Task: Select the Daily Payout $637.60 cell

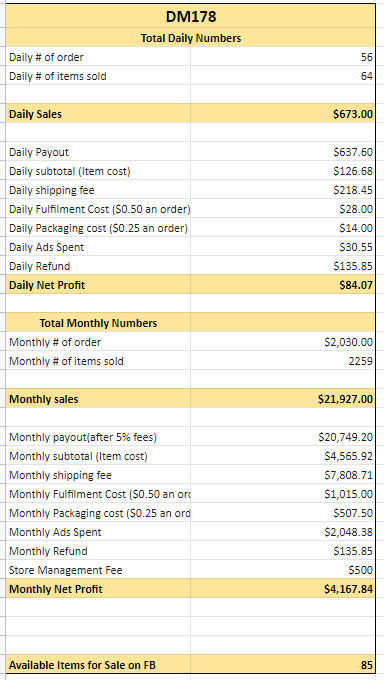Action: coord(283,152)
